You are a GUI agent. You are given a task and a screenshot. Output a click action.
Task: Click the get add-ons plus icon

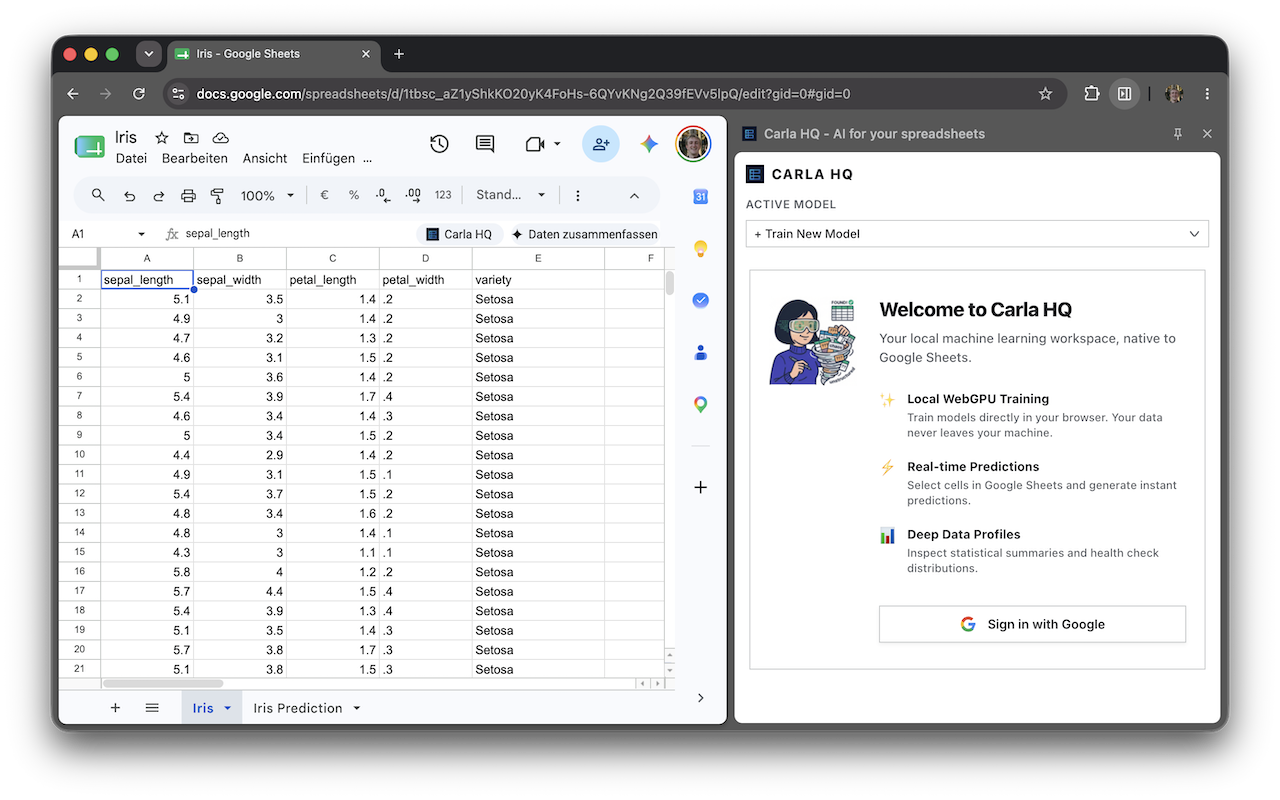pos(701,487)
